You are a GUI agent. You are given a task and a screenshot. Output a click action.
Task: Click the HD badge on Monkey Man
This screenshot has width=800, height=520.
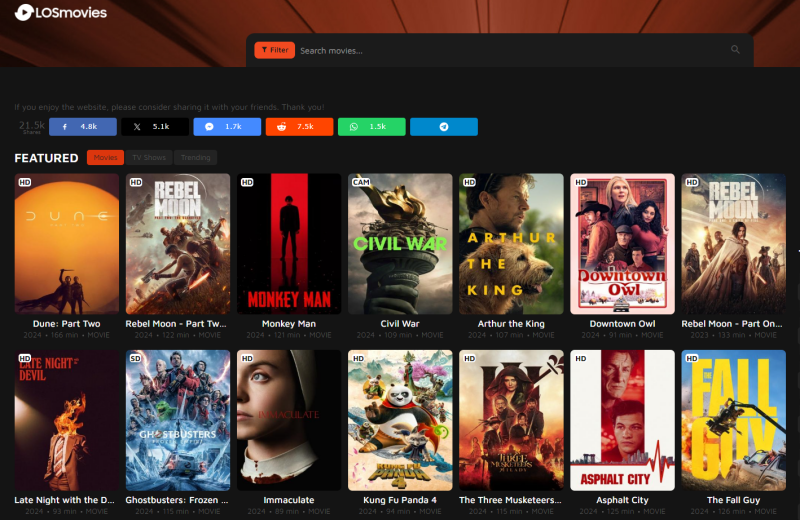pos(247,182)
